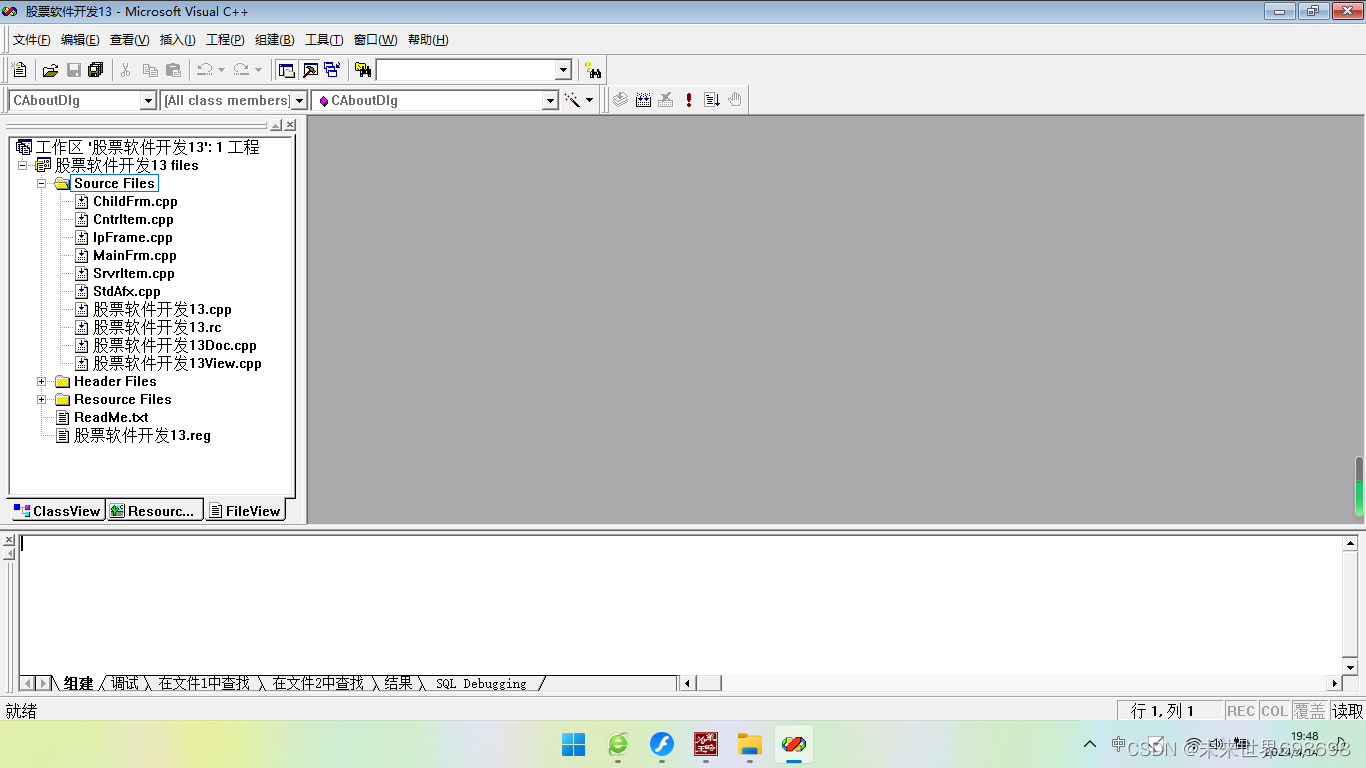Switch to the SQL Debugging output tab

coord(481,684)
